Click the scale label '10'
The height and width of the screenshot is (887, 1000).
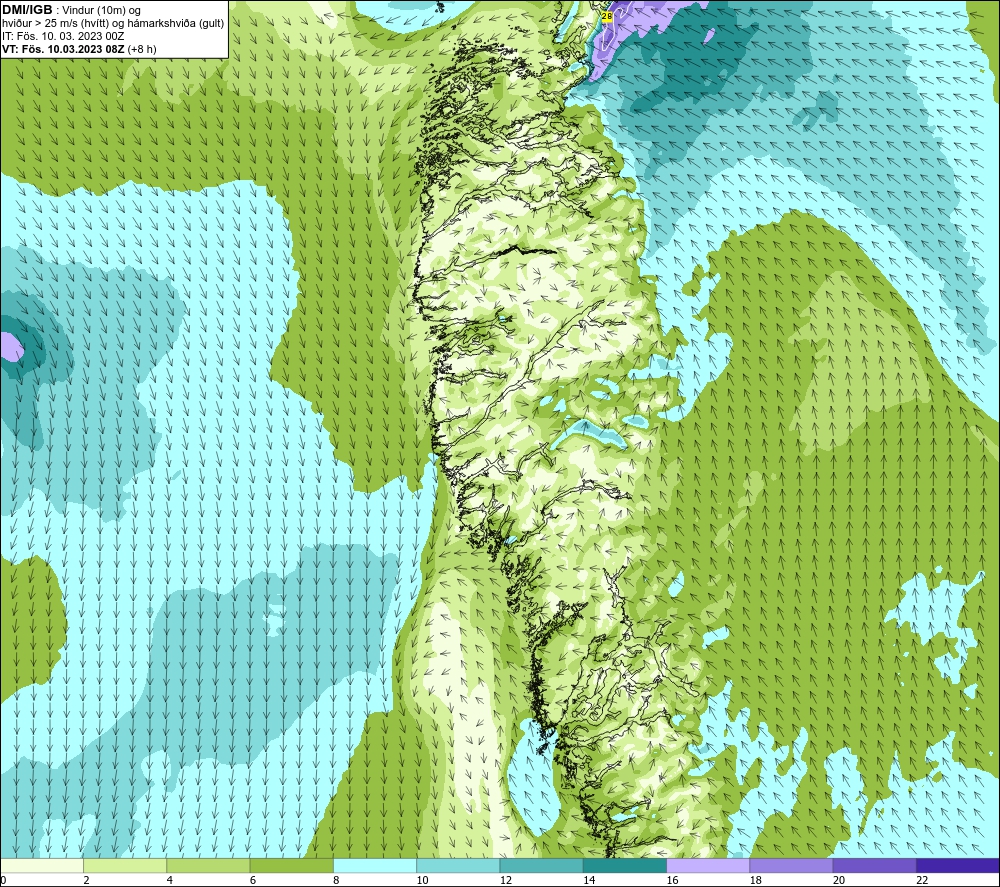pyautogui.click(x=422, y=881)
